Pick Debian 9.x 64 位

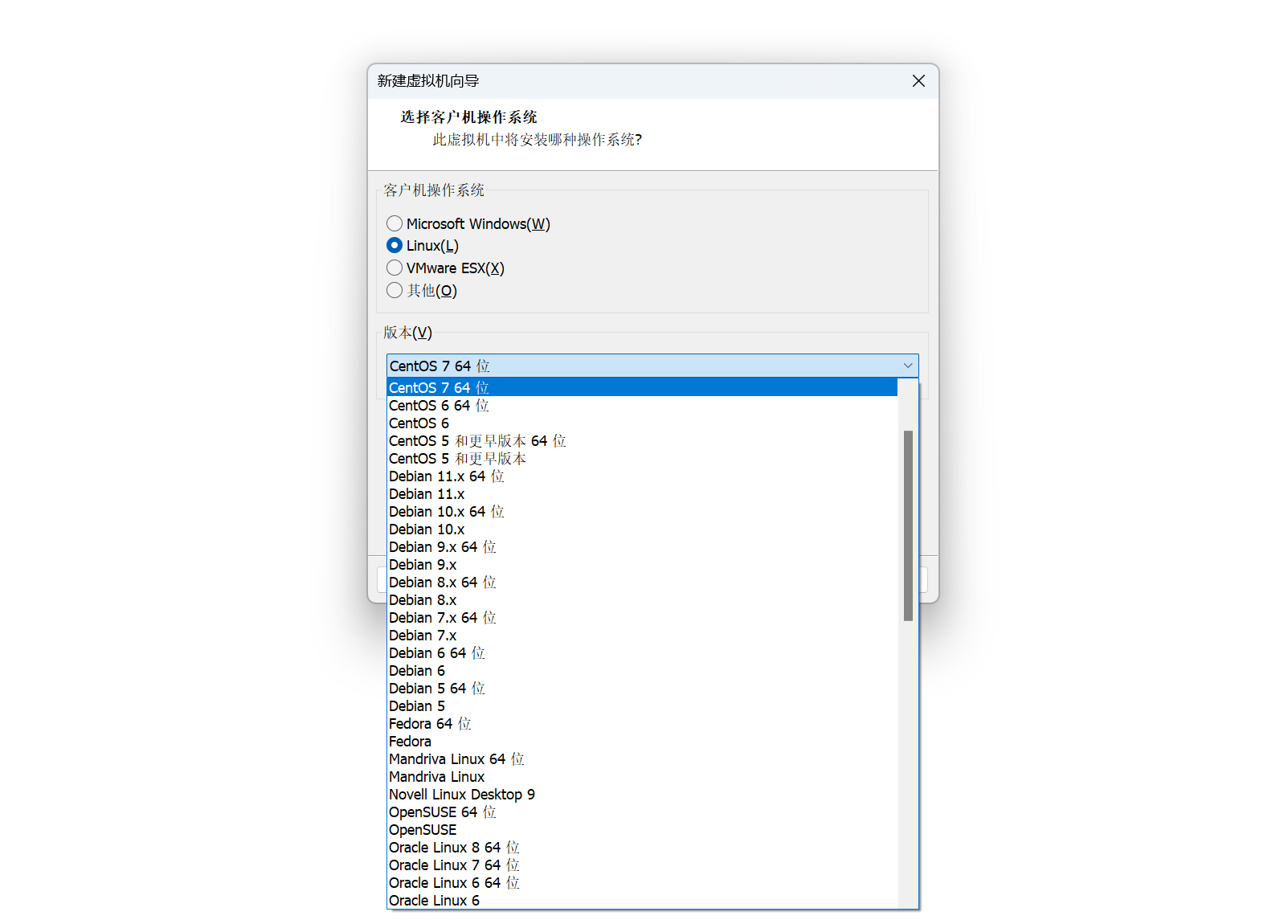642,546
